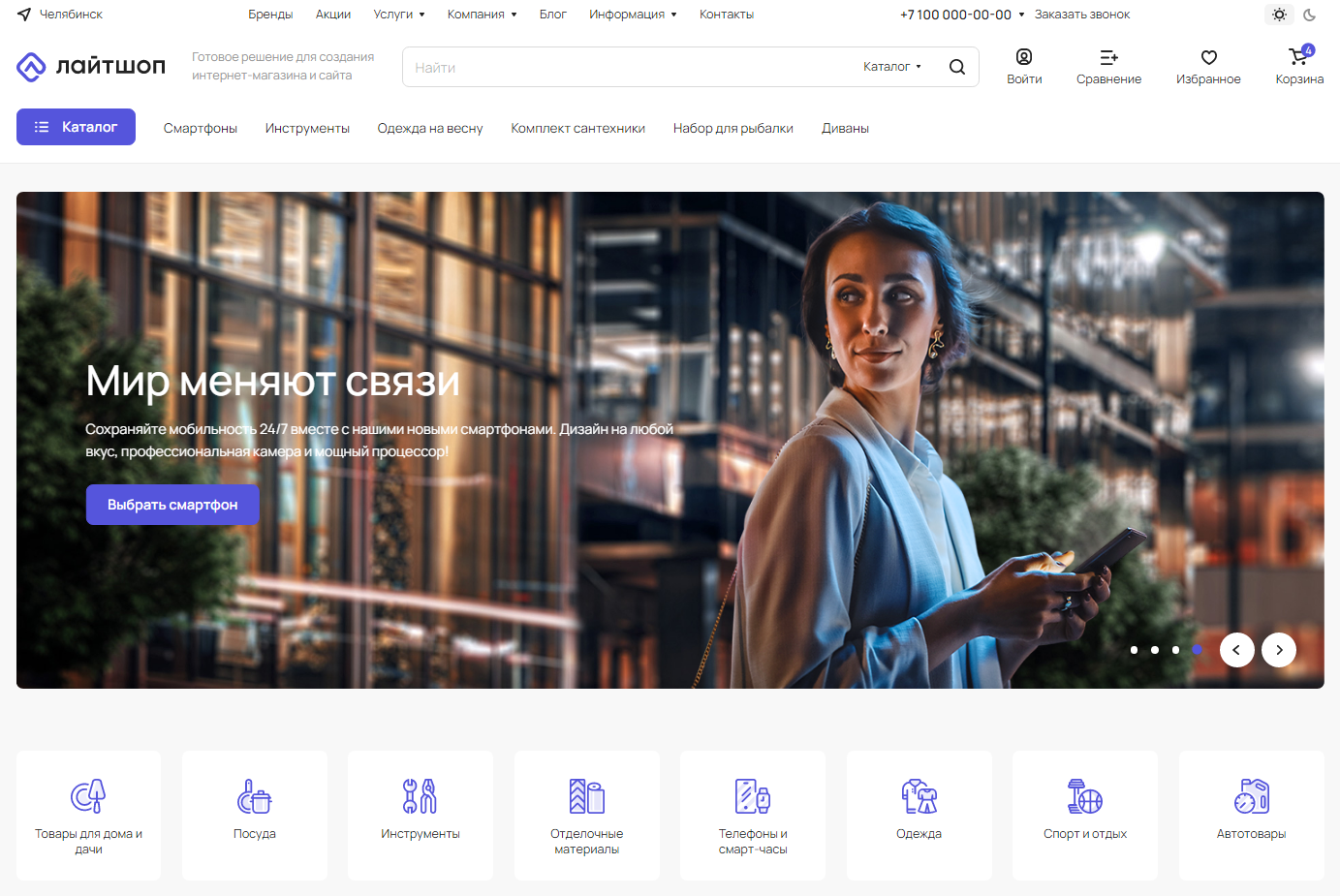This screenshot has width=1340, height=896.
Task: Go to Инструменты in the navigation bar
Action: (307, 128)
